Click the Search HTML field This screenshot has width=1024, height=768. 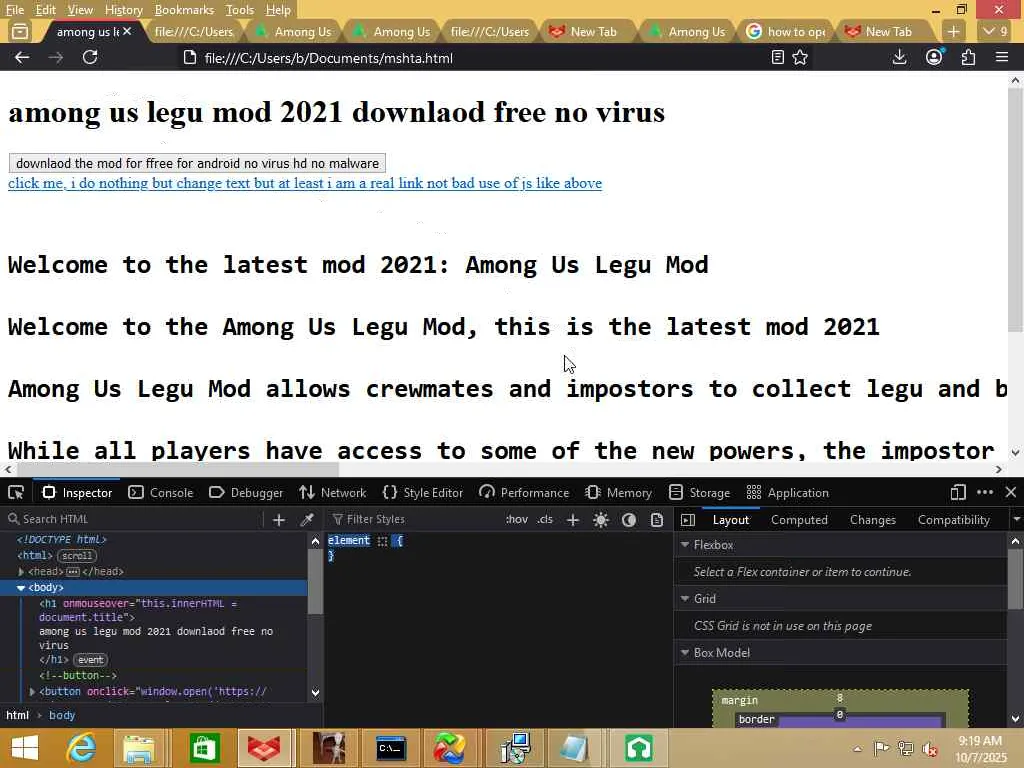(134, 519)
